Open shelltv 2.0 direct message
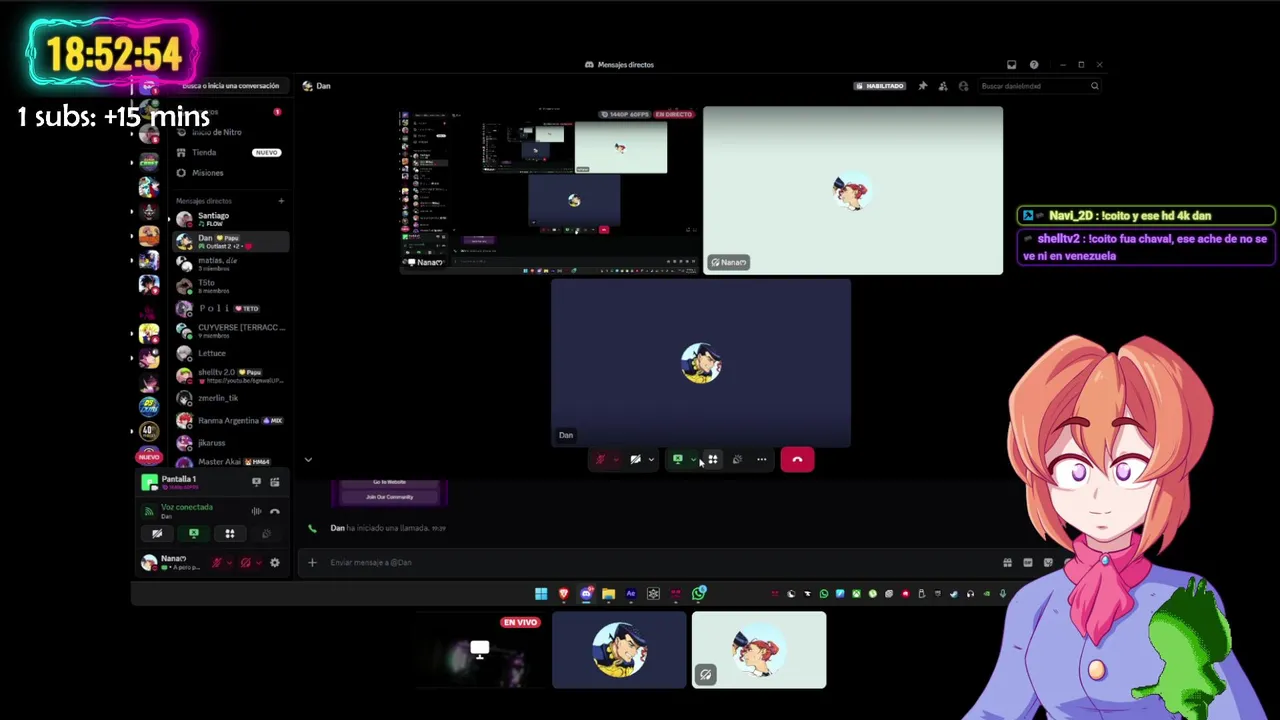This screenshot has width=1280, height=720. point(231,376)
